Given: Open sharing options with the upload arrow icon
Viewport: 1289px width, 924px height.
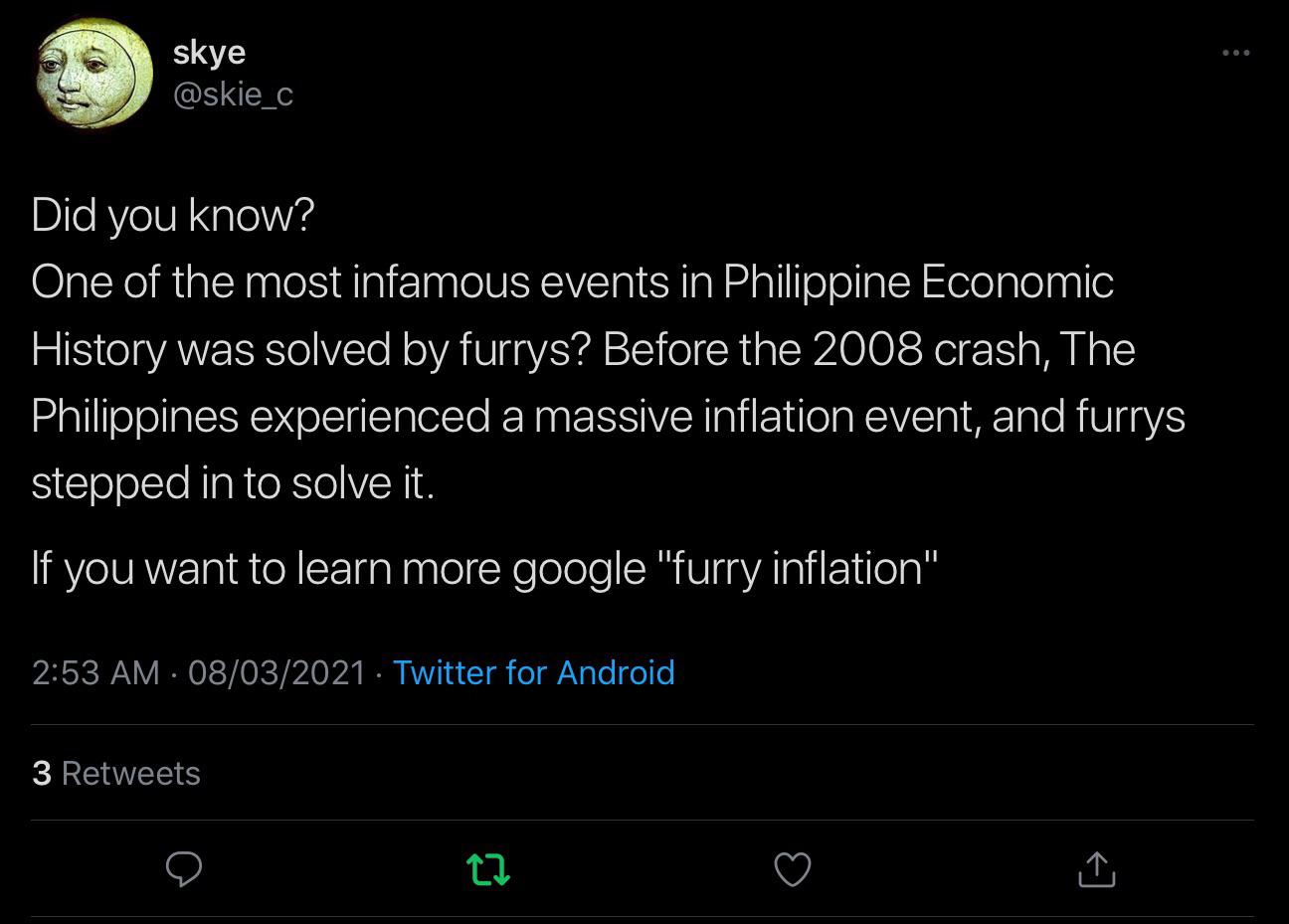Looking at the screenshot, I should click(x=1097, y=869).
